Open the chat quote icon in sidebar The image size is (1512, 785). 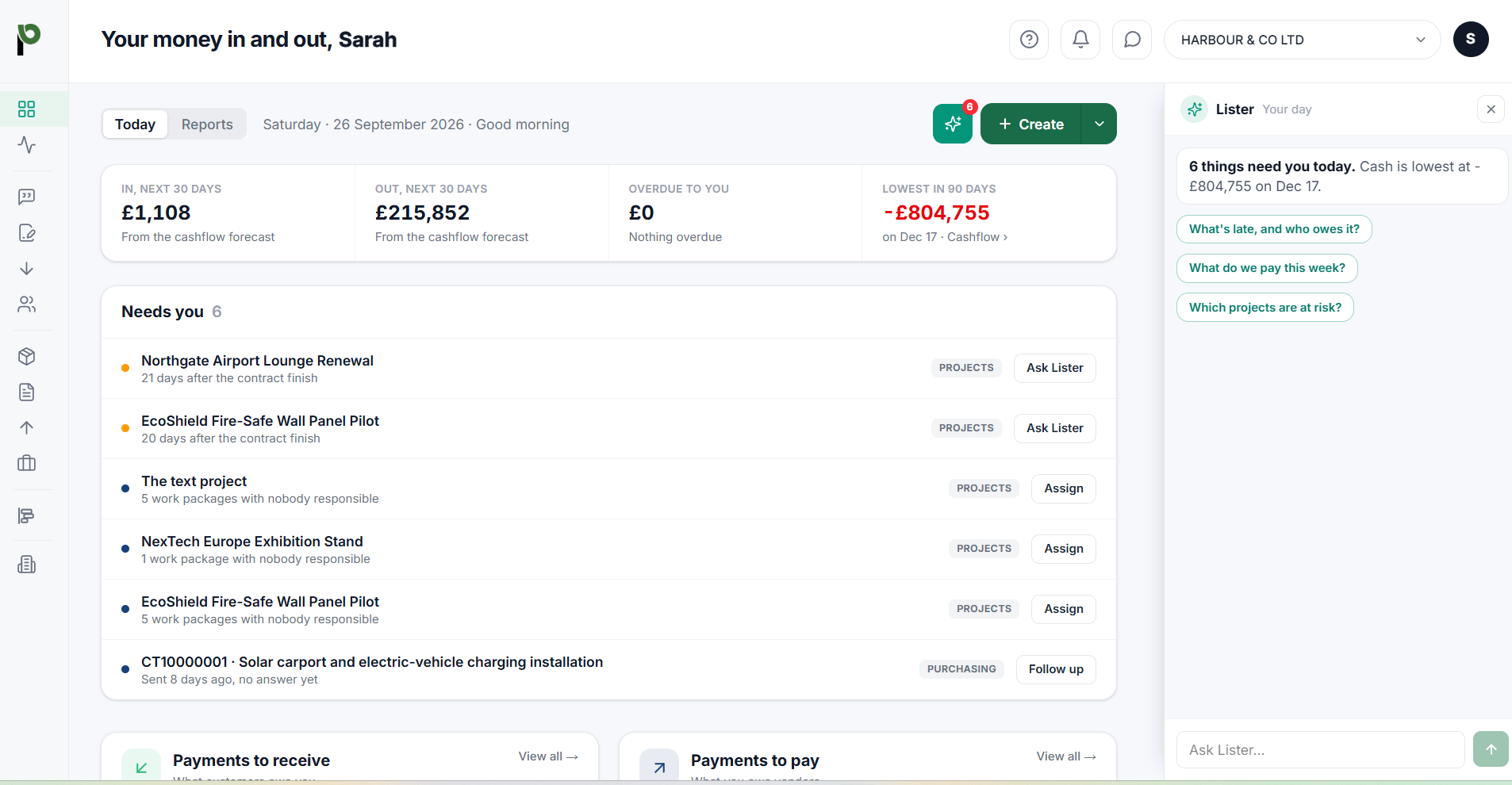(27, 197)
